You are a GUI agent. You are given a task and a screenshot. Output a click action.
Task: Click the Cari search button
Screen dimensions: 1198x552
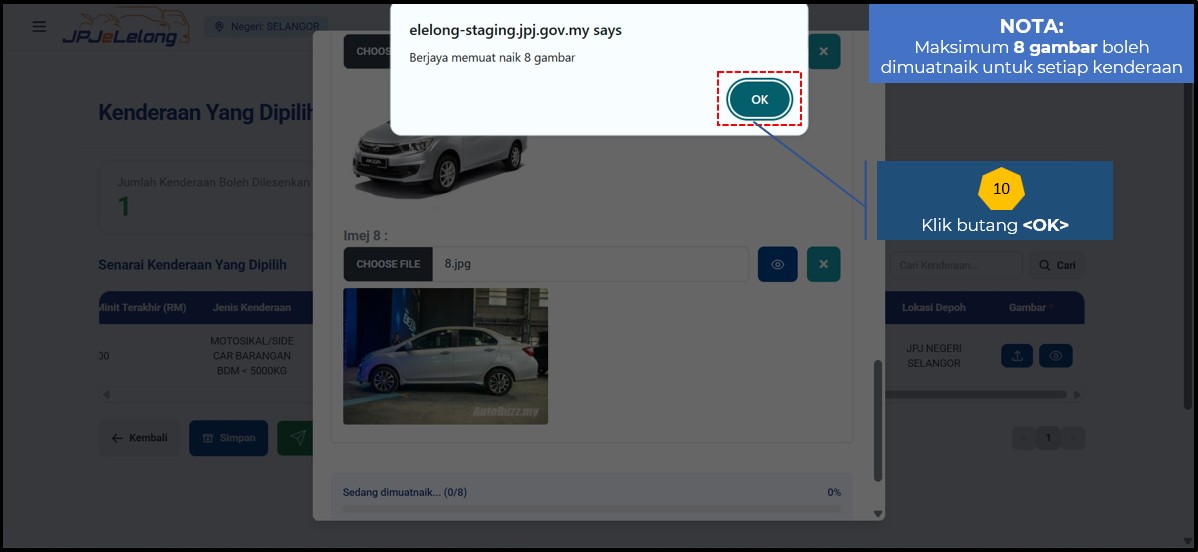(x=1057, y=265)
